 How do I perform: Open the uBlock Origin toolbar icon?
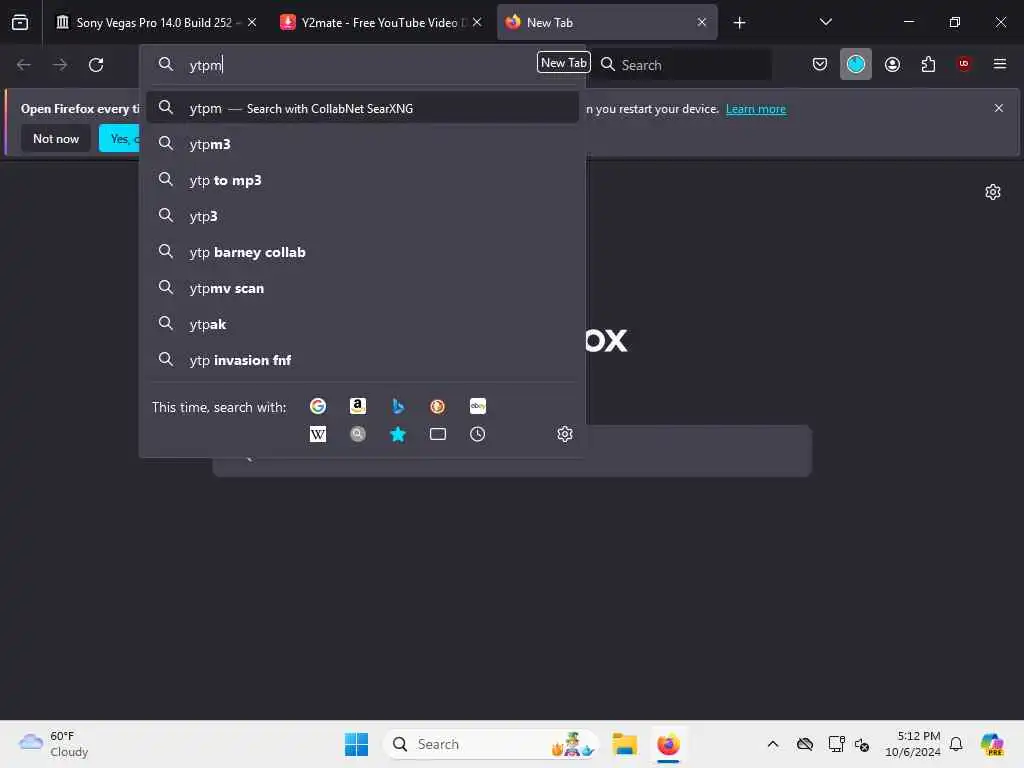point(964,64)
